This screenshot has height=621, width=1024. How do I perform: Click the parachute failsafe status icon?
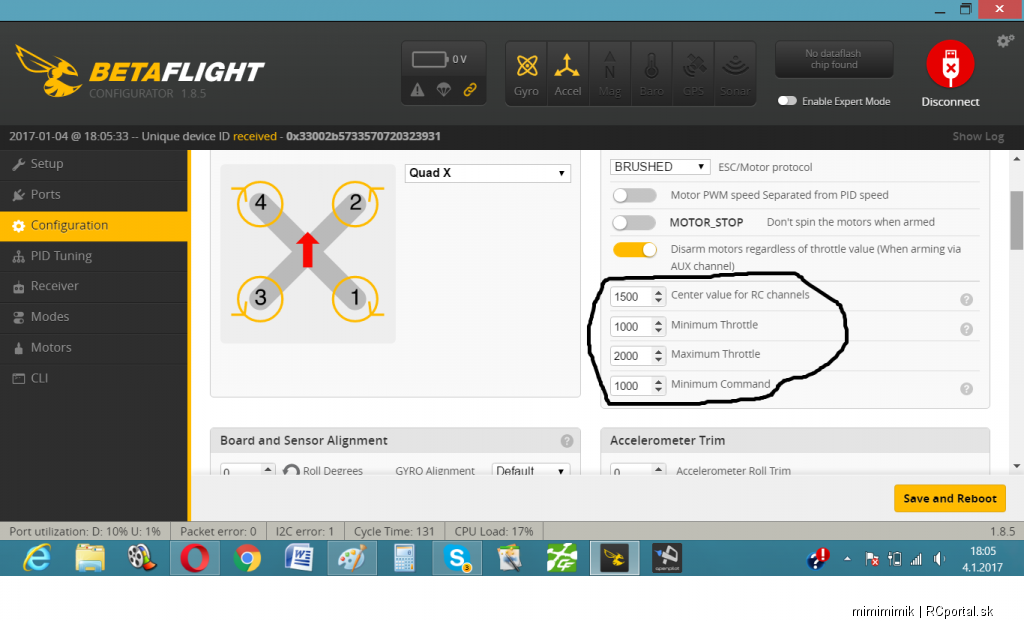443,90
